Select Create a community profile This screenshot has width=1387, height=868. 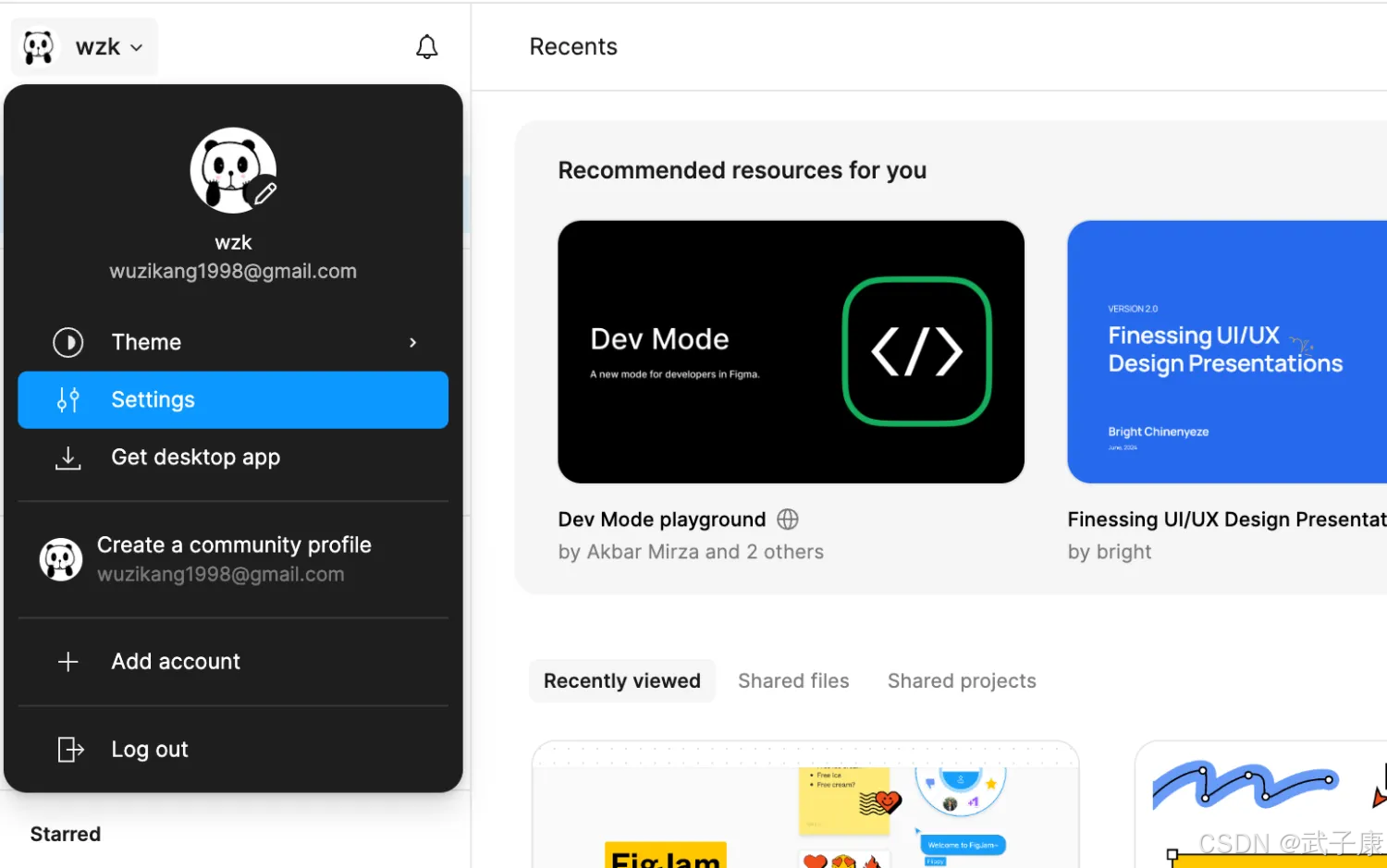point(233,559)
